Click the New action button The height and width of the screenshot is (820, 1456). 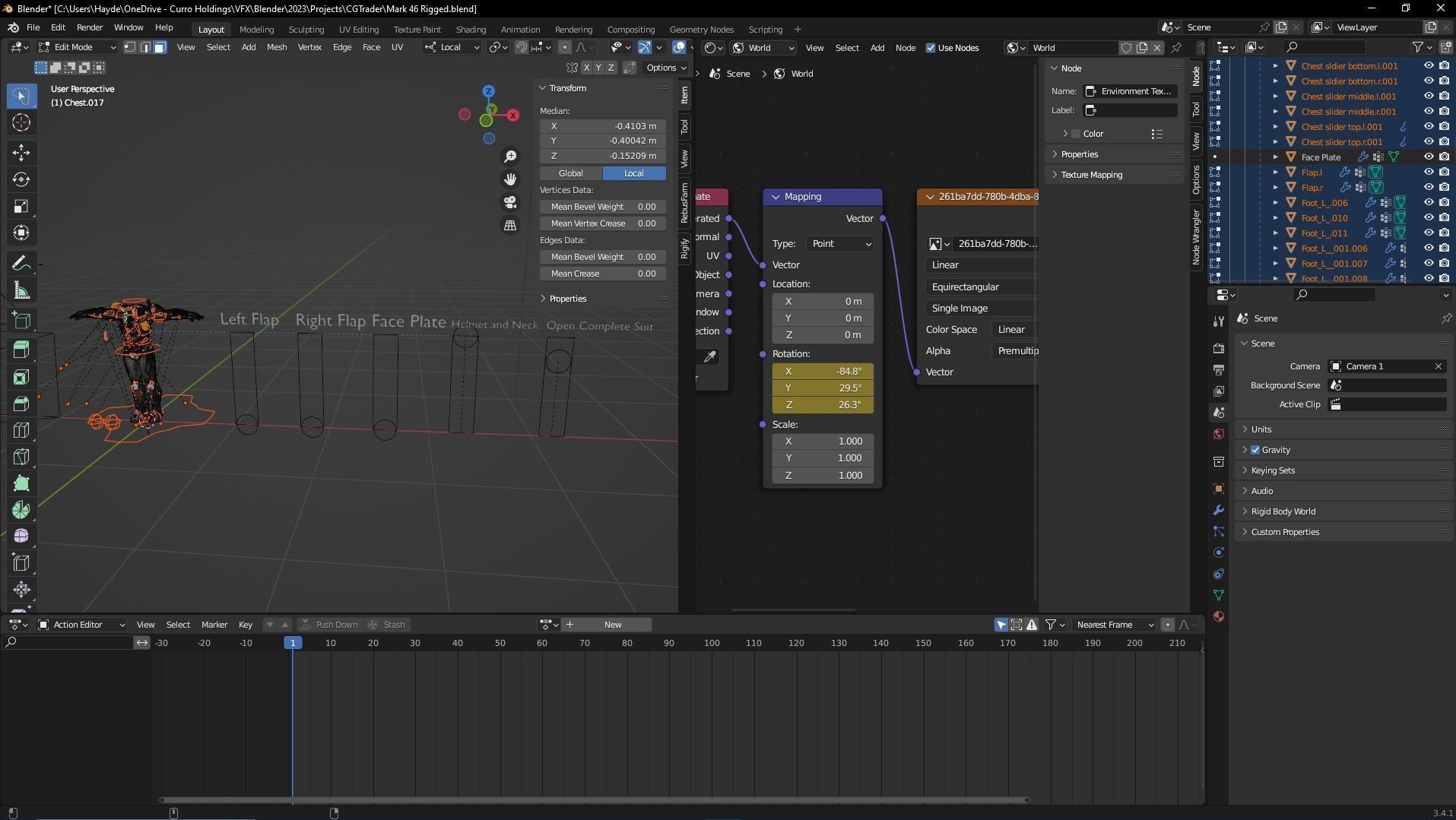(x=613, y=625)
